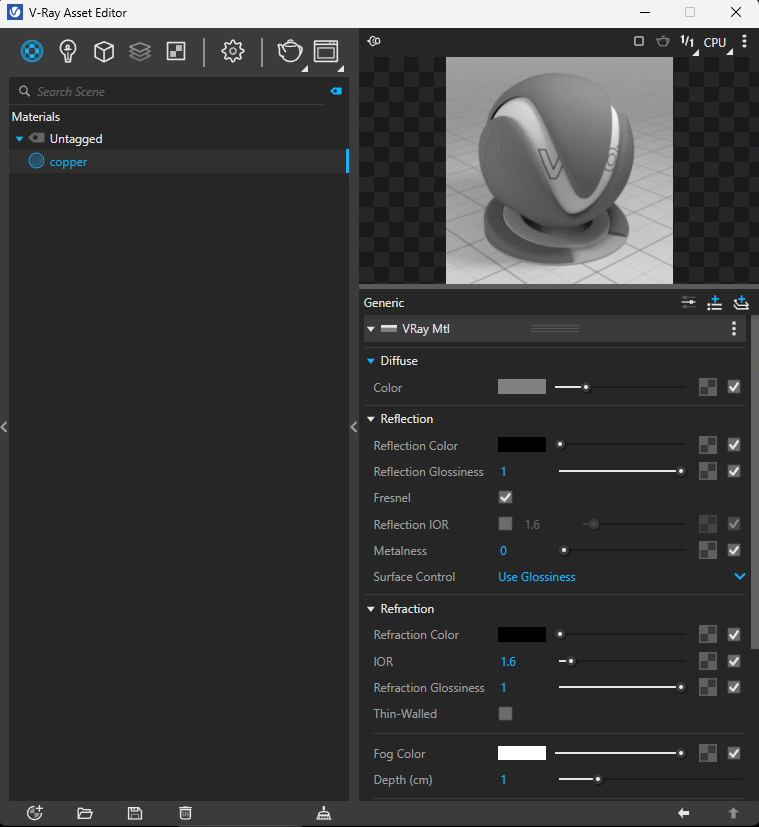The image size is (759, 827).
Task: Click the Fog Color white swatch
Action: click(x=522, y=753)
